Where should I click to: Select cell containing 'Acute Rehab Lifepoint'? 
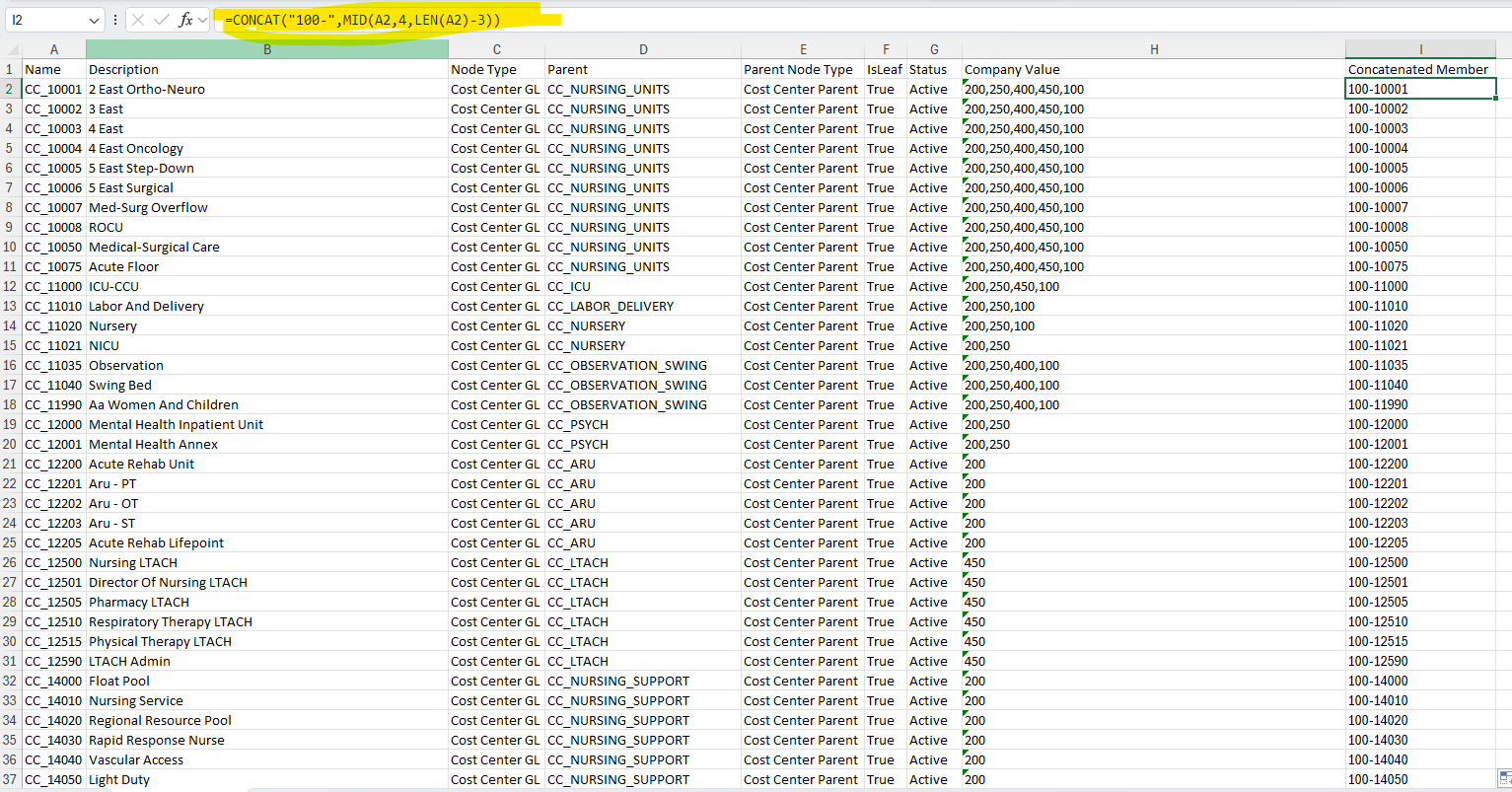click(x=266, y=542)
